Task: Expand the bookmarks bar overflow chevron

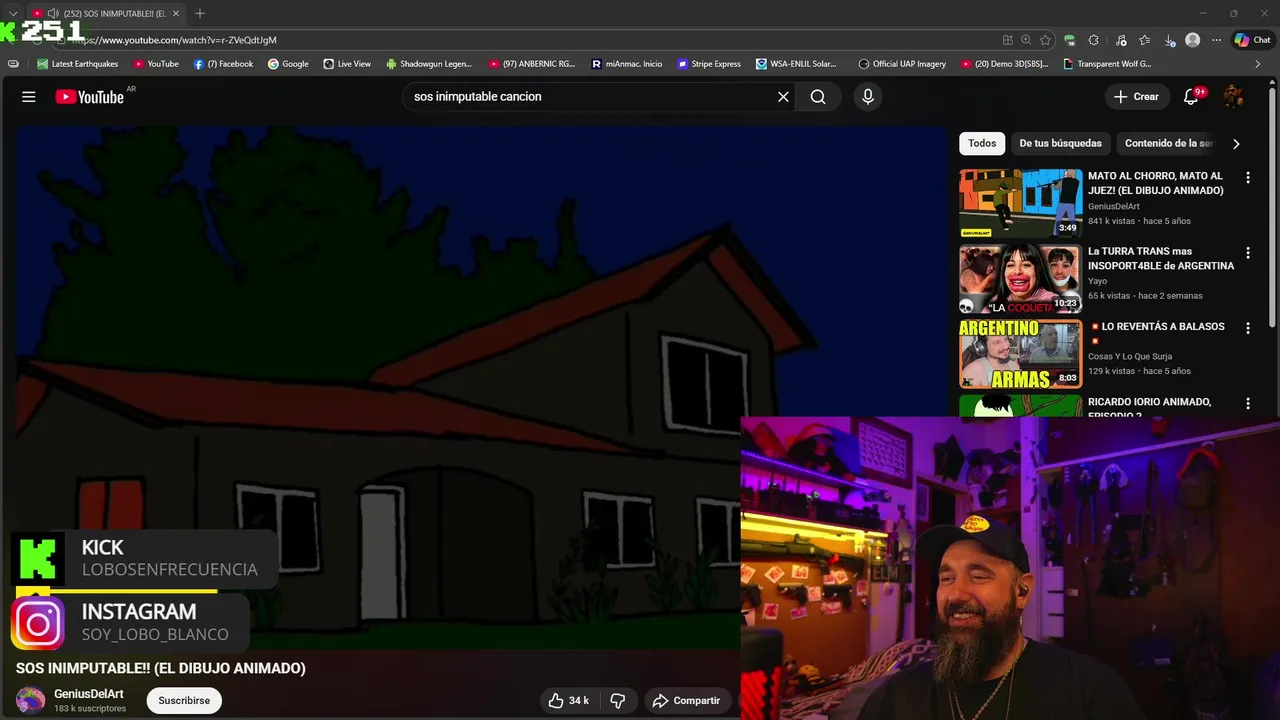Action: pyautogui.click(x=1258, y=64)
